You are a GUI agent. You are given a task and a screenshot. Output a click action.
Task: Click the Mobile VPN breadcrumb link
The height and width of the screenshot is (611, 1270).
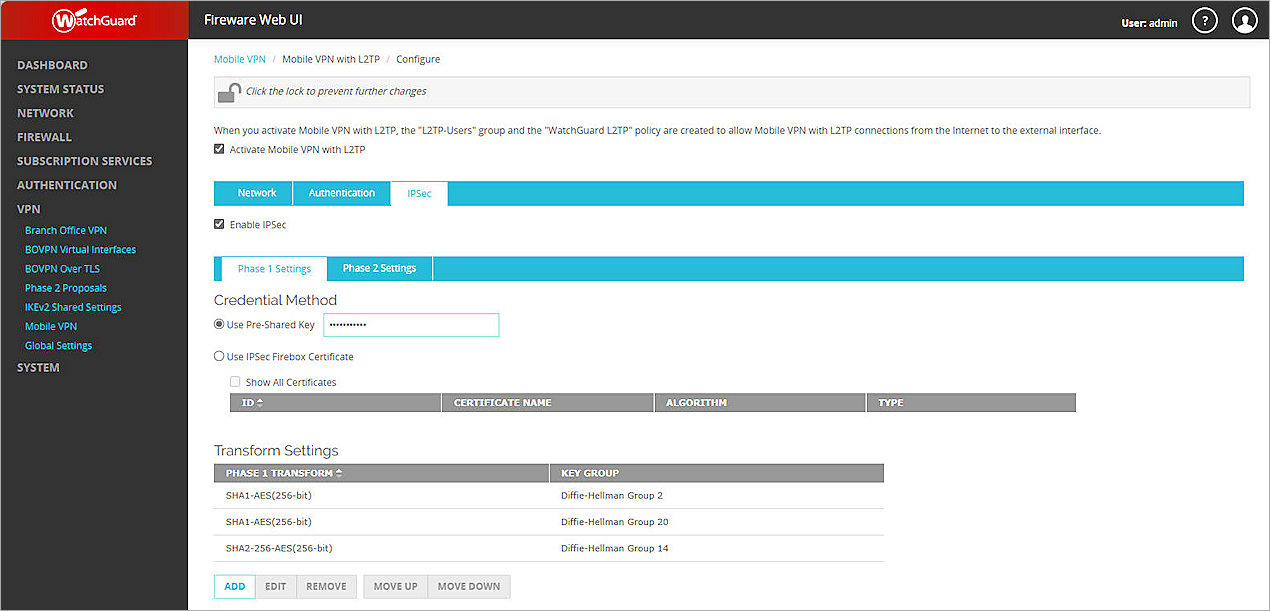pyautogui.click(x=239, y=59)
